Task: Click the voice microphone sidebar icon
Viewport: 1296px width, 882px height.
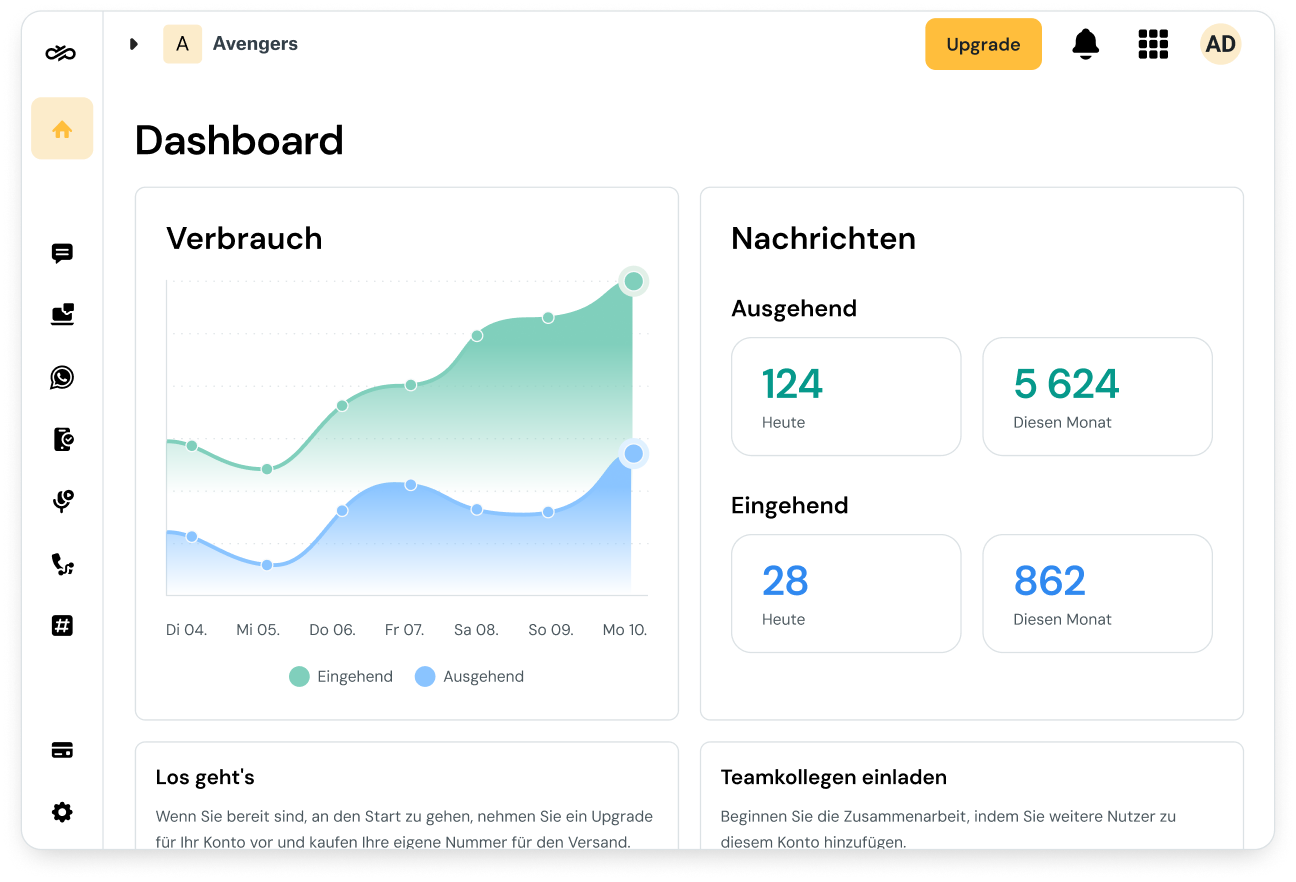Action: (62, 501)
